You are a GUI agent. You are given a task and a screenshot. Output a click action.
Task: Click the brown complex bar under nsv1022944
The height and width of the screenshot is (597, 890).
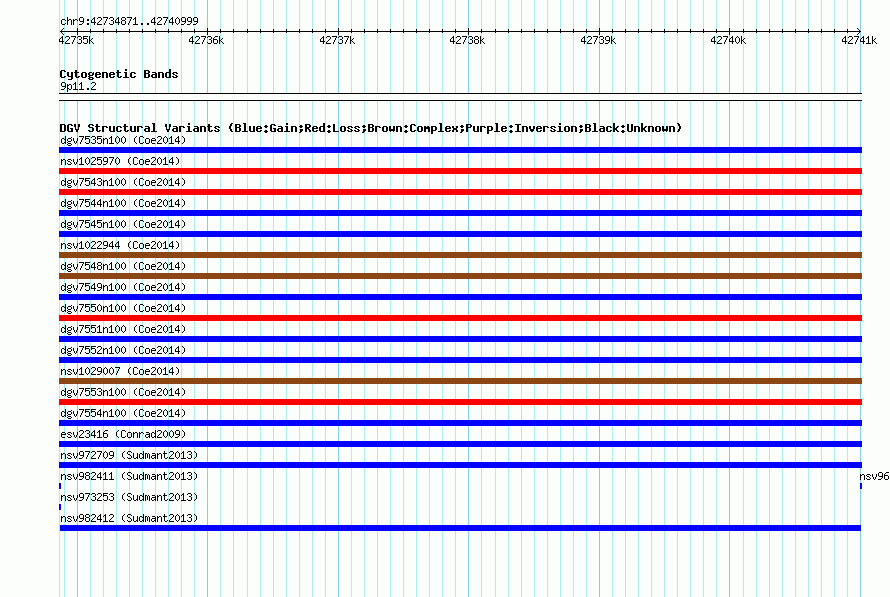[460, 255]
